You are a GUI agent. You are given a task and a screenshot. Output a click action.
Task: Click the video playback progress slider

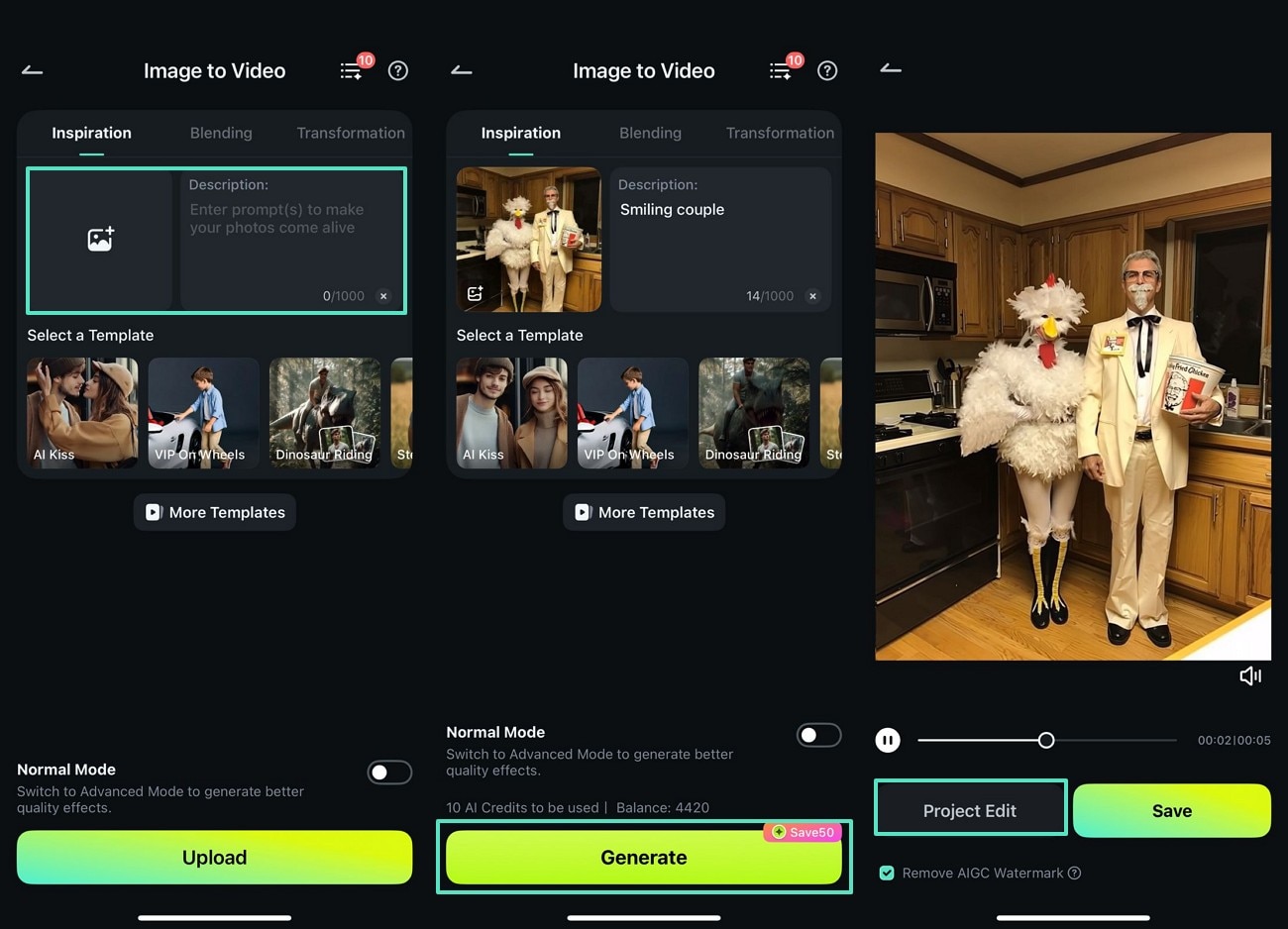1046,740
